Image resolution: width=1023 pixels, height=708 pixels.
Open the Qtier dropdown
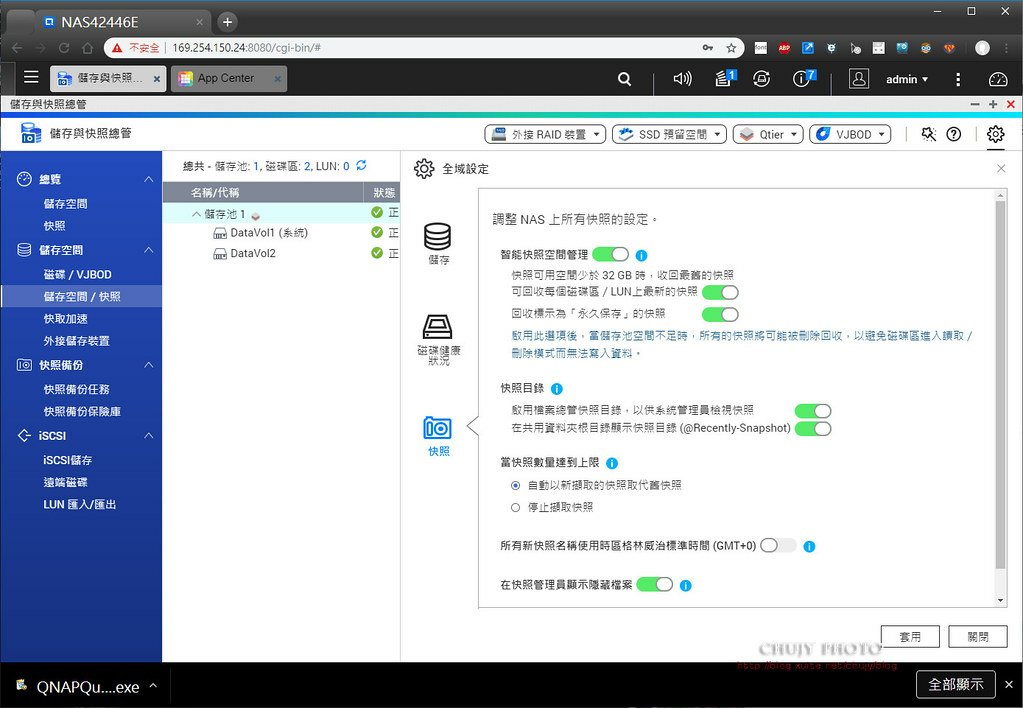pyautogui.click(x=768, y=134)
